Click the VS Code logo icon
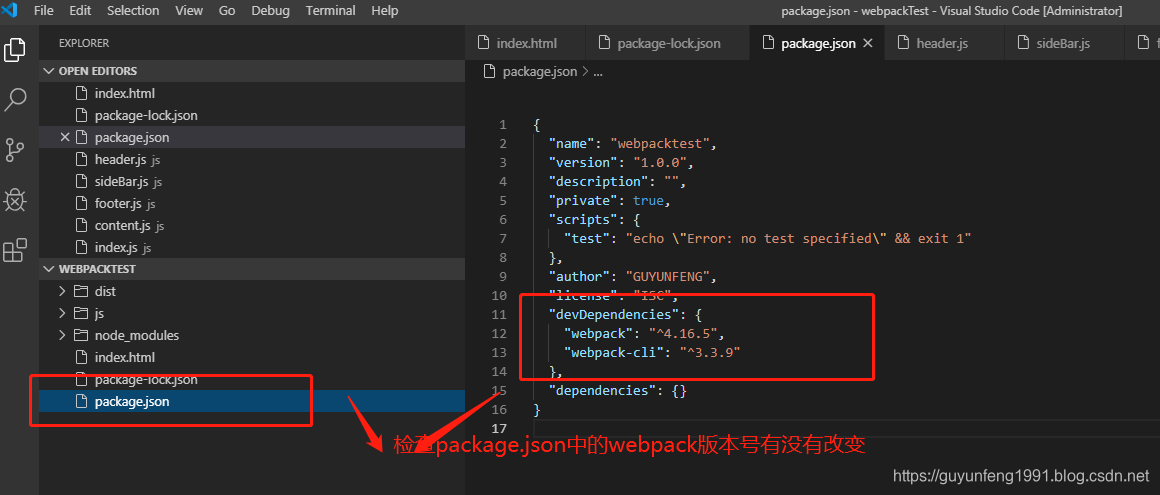 click(10, 10)
